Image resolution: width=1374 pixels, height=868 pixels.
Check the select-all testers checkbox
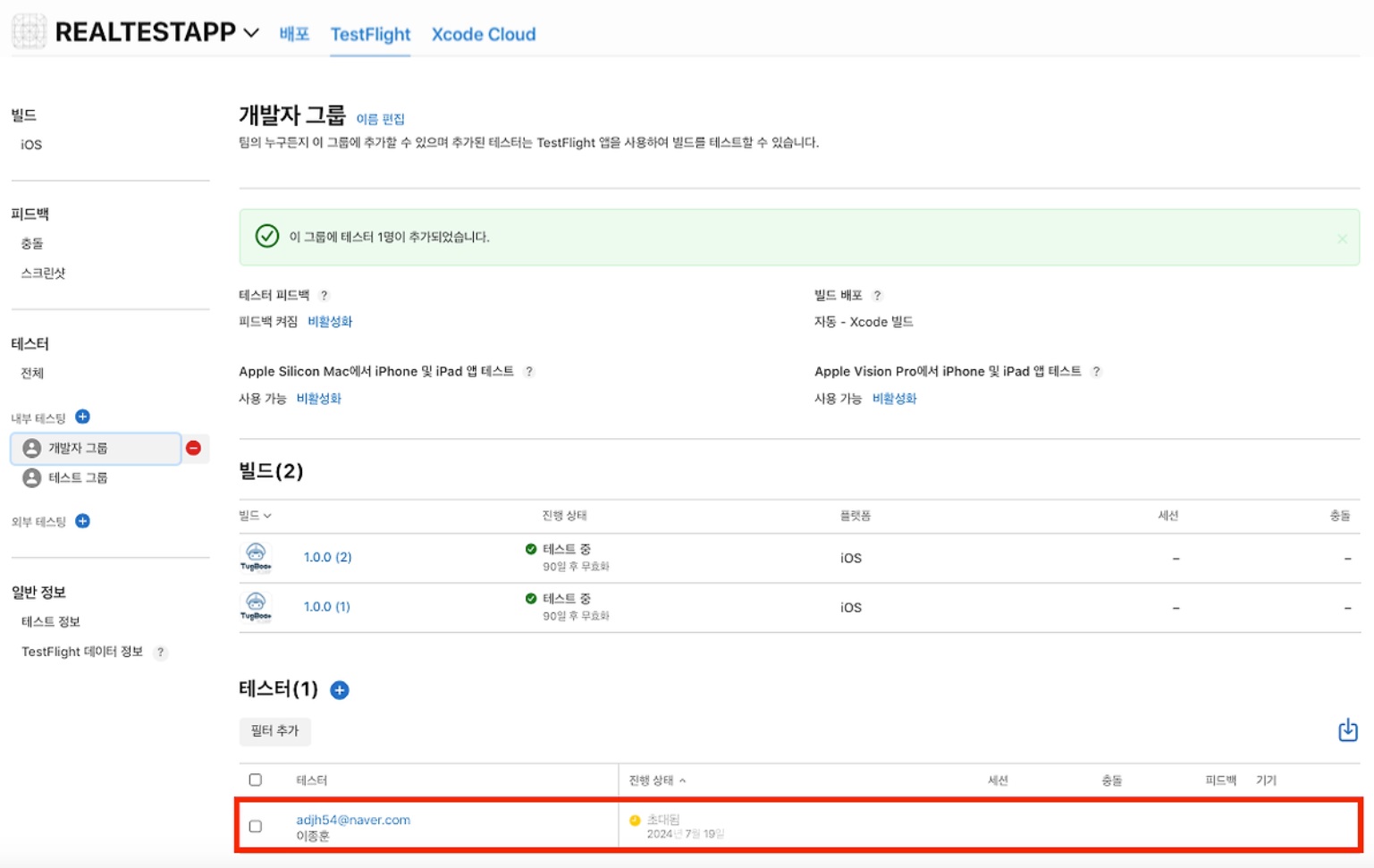(x=256, y=780)
